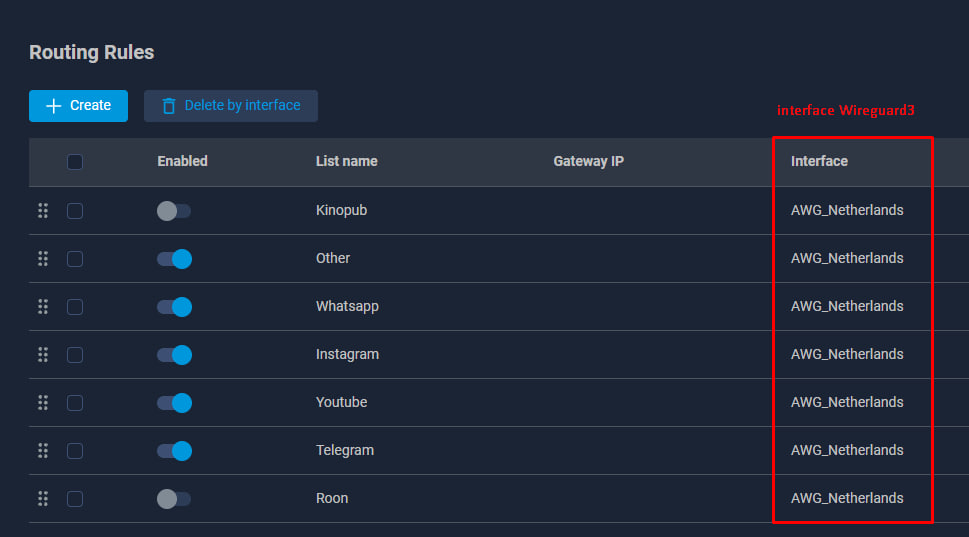Select the Instagram row checkbox
This screenshot has height=537, width=969.
pos(75,355)
